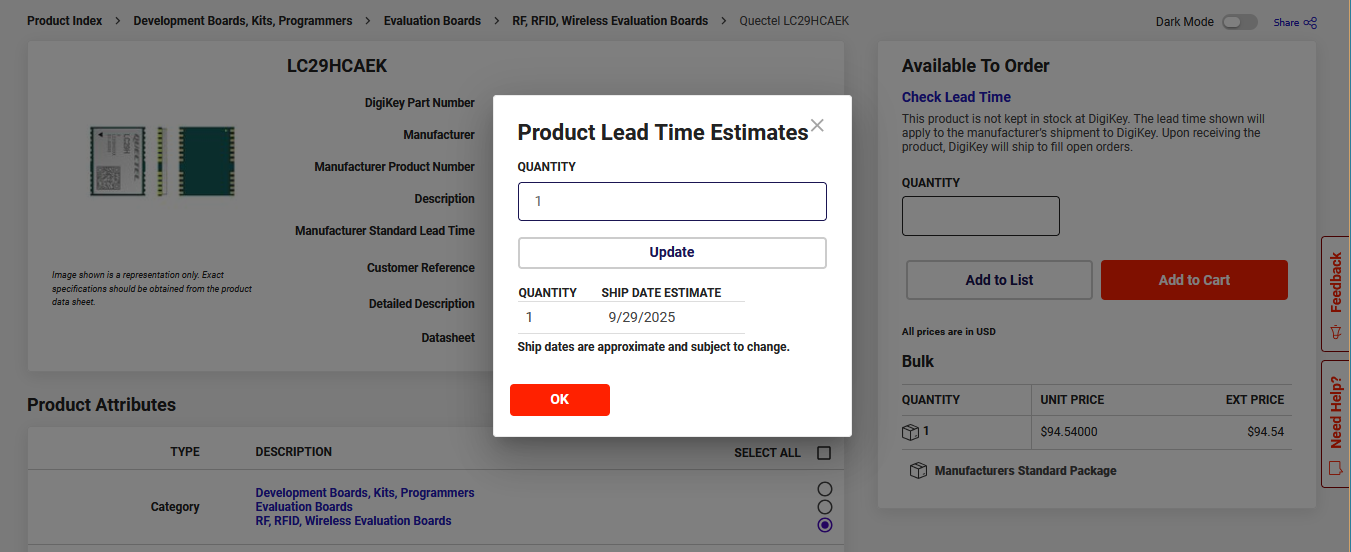The width and height of the screenshot is (1351, 552).
Task: Toggle the Dark Mode switch
Action: pyautogui.click(x=1239, y=22)
